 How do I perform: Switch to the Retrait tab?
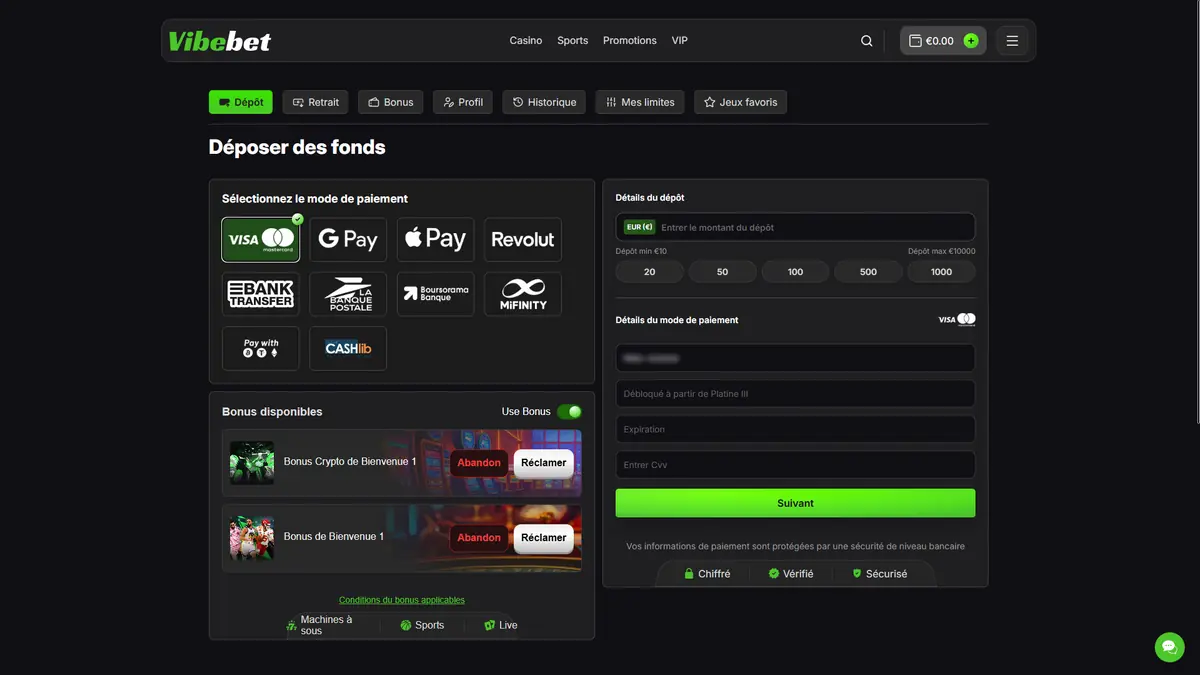[315, 102]
